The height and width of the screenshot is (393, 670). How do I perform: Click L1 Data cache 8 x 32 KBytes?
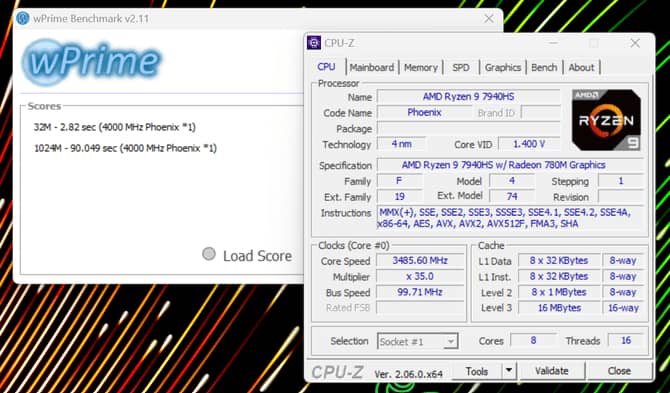(559, 261)
